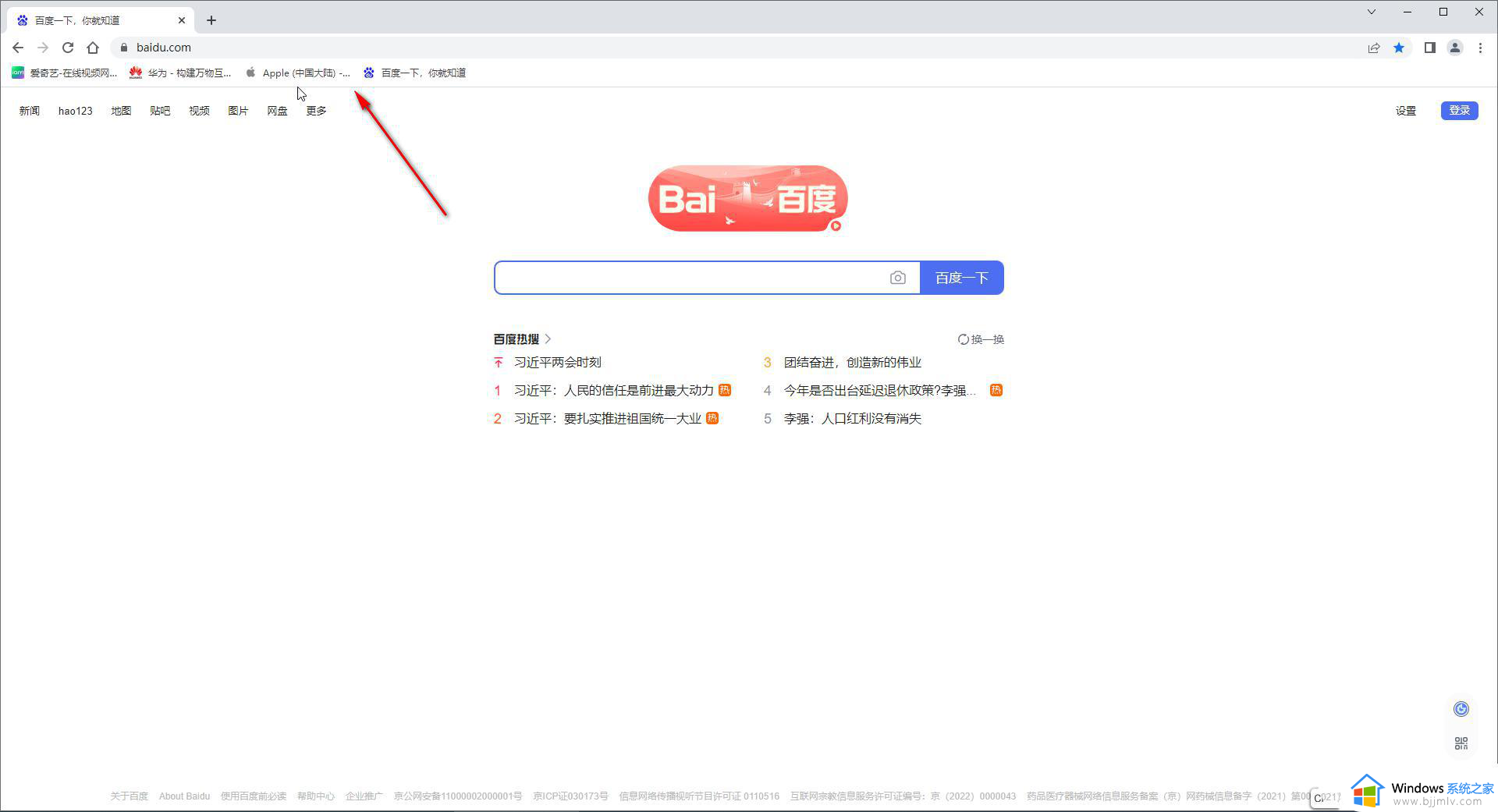Image resolution: width=1498 pixels, height=812 pixels.
Task: Open the 百度一下 bookmark in bookmarks bar
Action: pos(414,73)
